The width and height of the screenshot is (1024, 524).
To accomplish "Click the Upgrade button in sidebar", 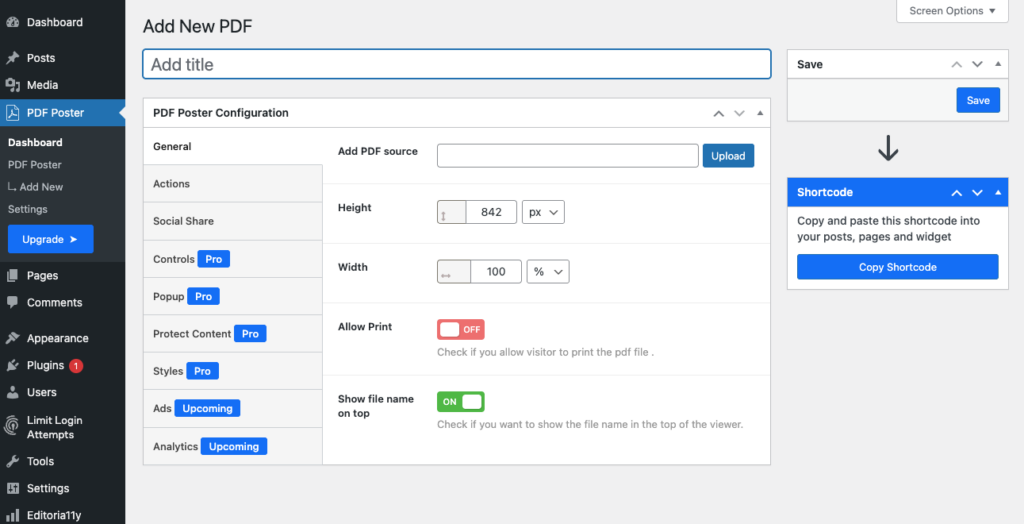I will 50,239.
